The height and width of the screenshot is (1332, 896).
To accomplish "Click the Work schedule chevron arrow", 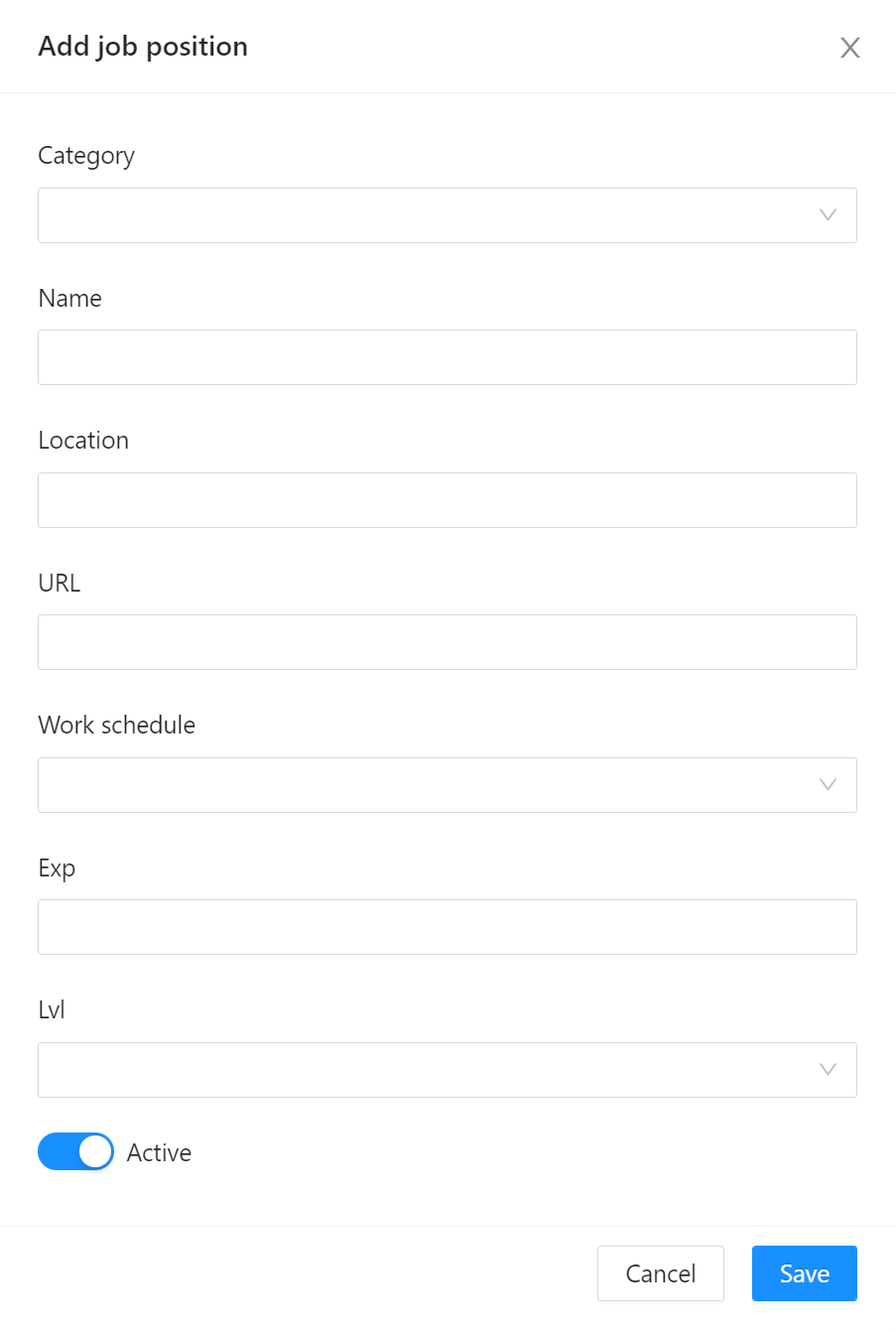I will 827,784.
